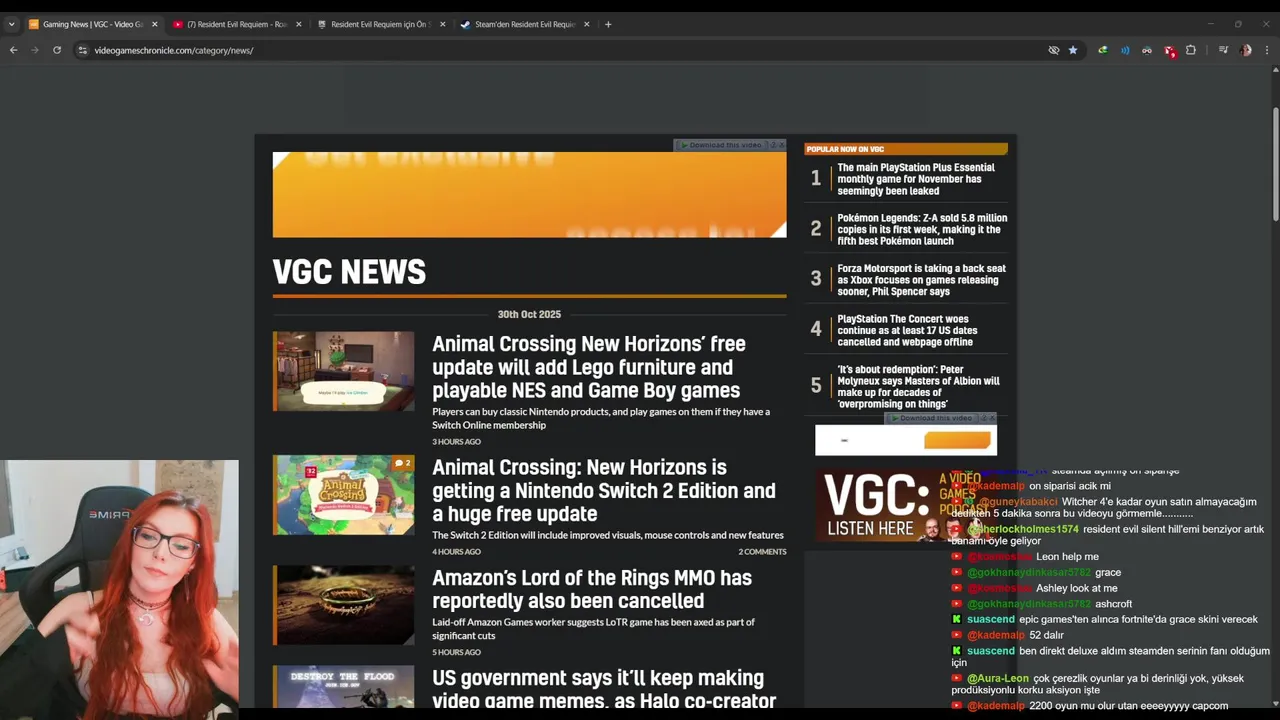Close the Gaming News VGC tab
Image resolution: width=1280 pixels, height=720 pixels.
pyautogui.click(x=154, y=24)
